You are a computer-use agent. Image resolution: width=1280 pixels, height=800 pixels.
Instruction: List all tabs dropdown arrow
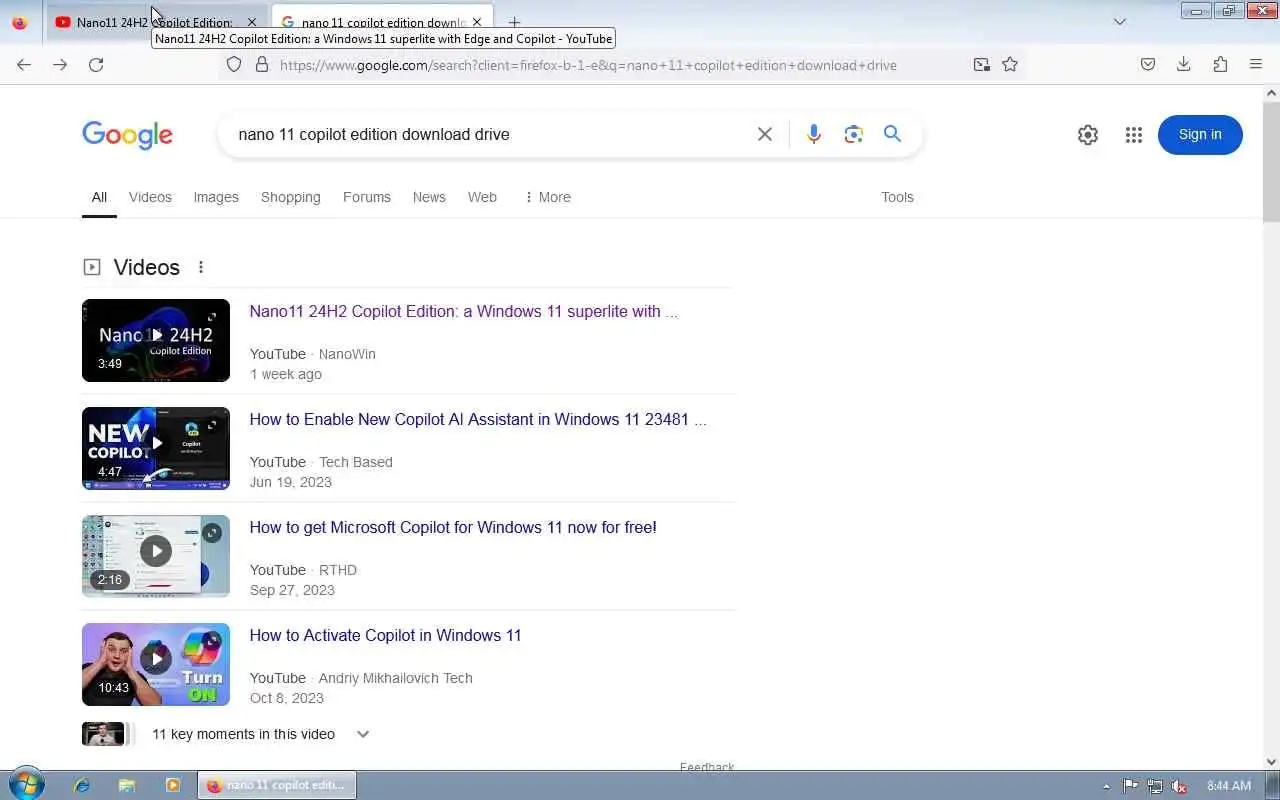(1120, 22)
